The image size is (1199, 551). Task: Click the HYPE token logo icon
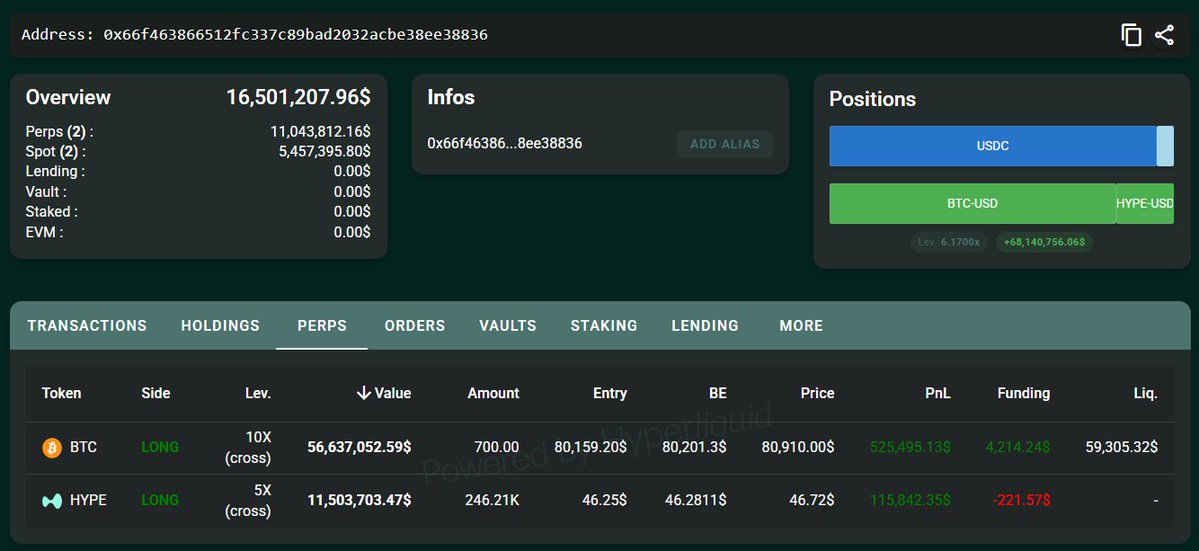point(52,501)
